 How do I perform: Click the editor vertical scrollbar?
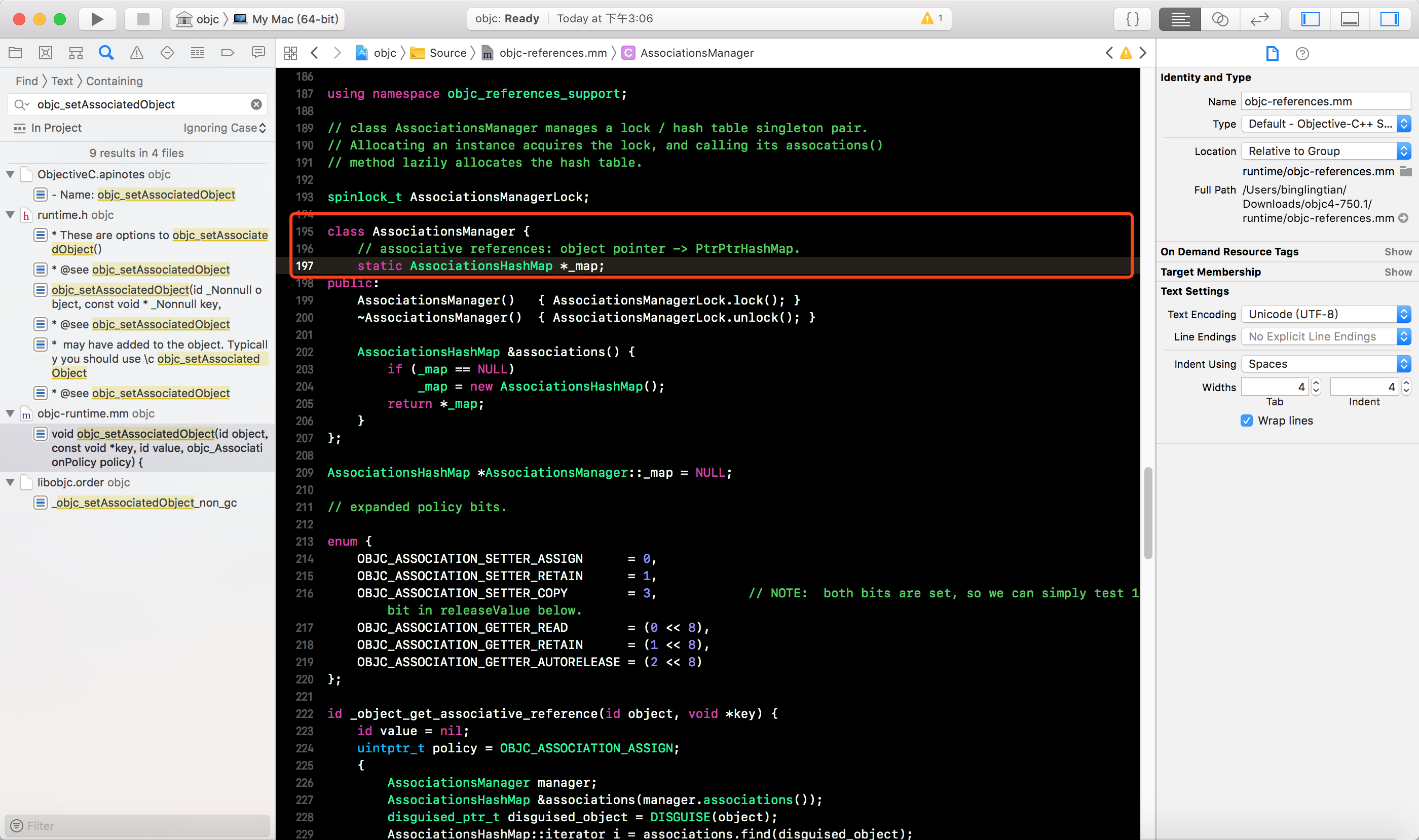tap(1148, 512)
